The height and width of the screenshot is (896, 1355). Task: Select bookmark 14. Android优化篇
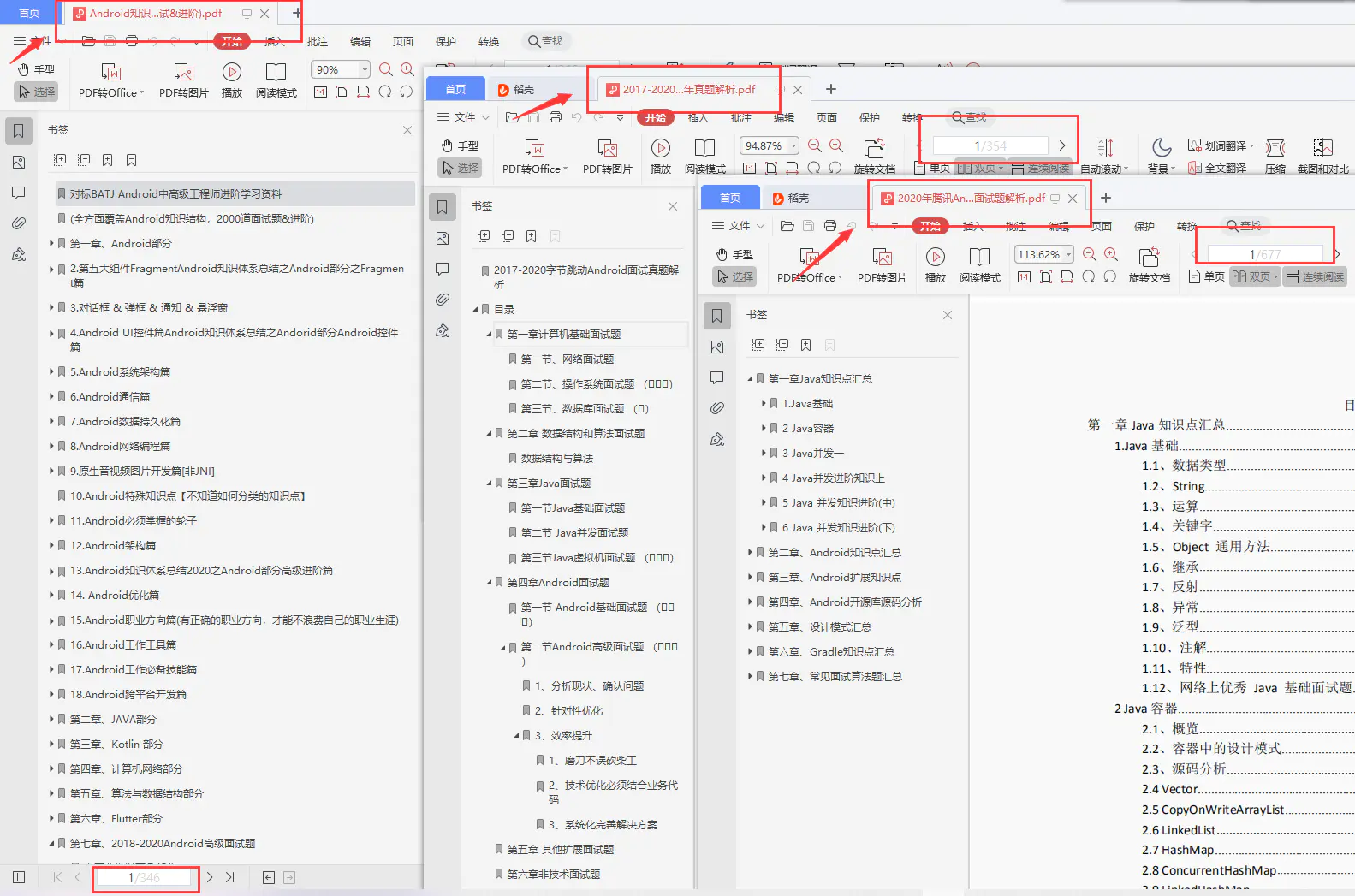[x=115, y=595]
